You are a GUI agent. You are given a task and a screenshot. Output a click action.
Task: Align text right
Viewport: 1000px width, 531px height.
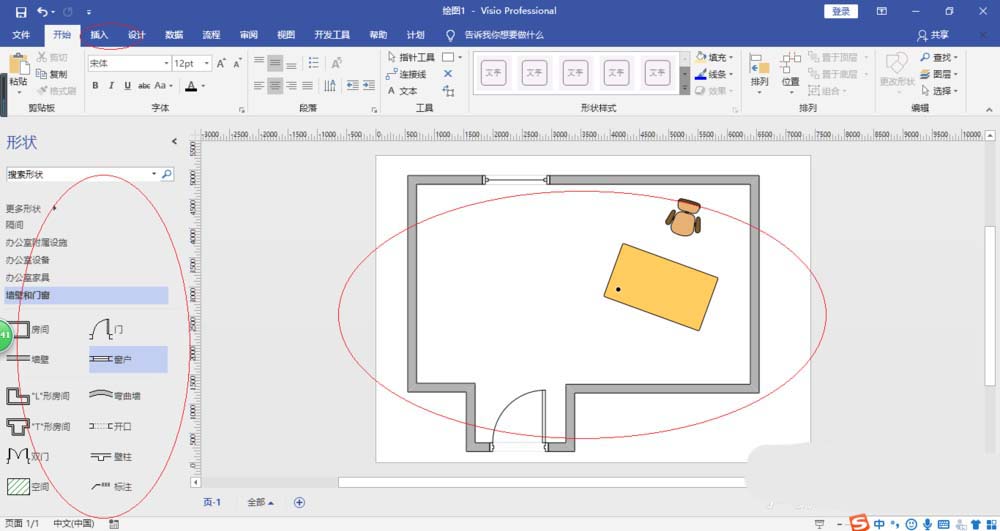(x=291, y=85)
